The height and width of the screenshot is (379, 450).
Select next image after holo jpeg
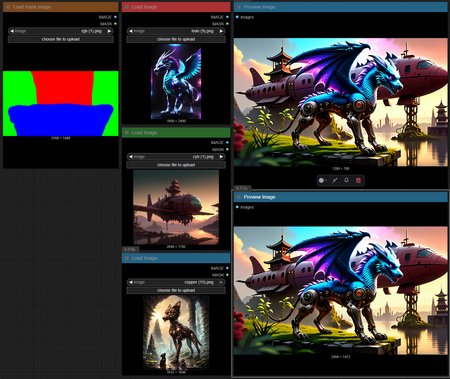point(221,31)
